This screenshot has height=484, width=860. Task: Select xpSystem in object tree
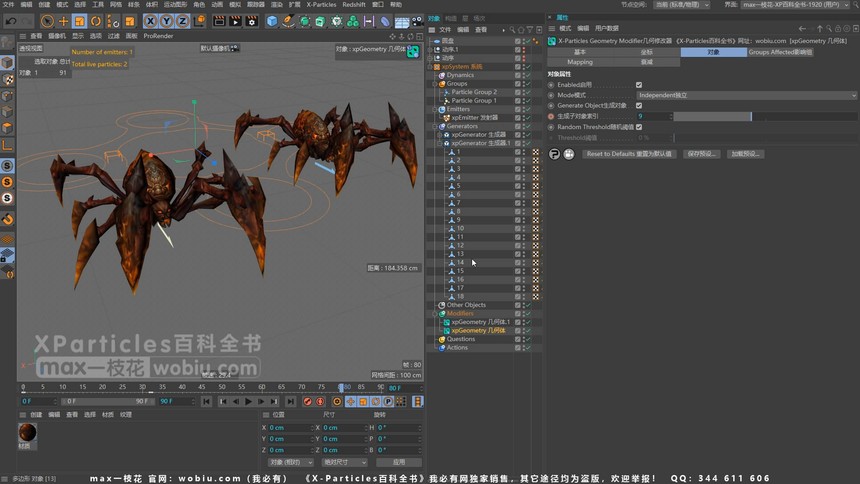coord(462,66)
